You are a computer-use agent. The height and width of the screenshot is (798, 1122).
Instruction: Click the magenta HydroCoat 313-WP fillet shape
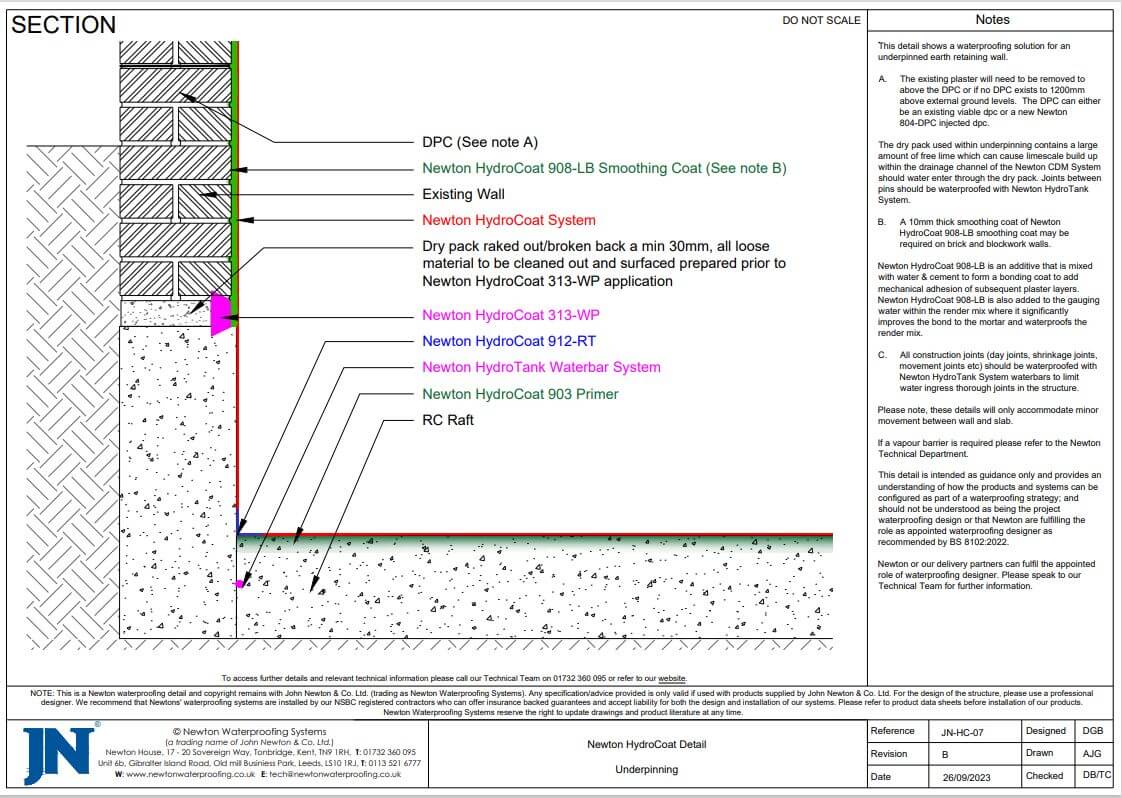[220, 314]
